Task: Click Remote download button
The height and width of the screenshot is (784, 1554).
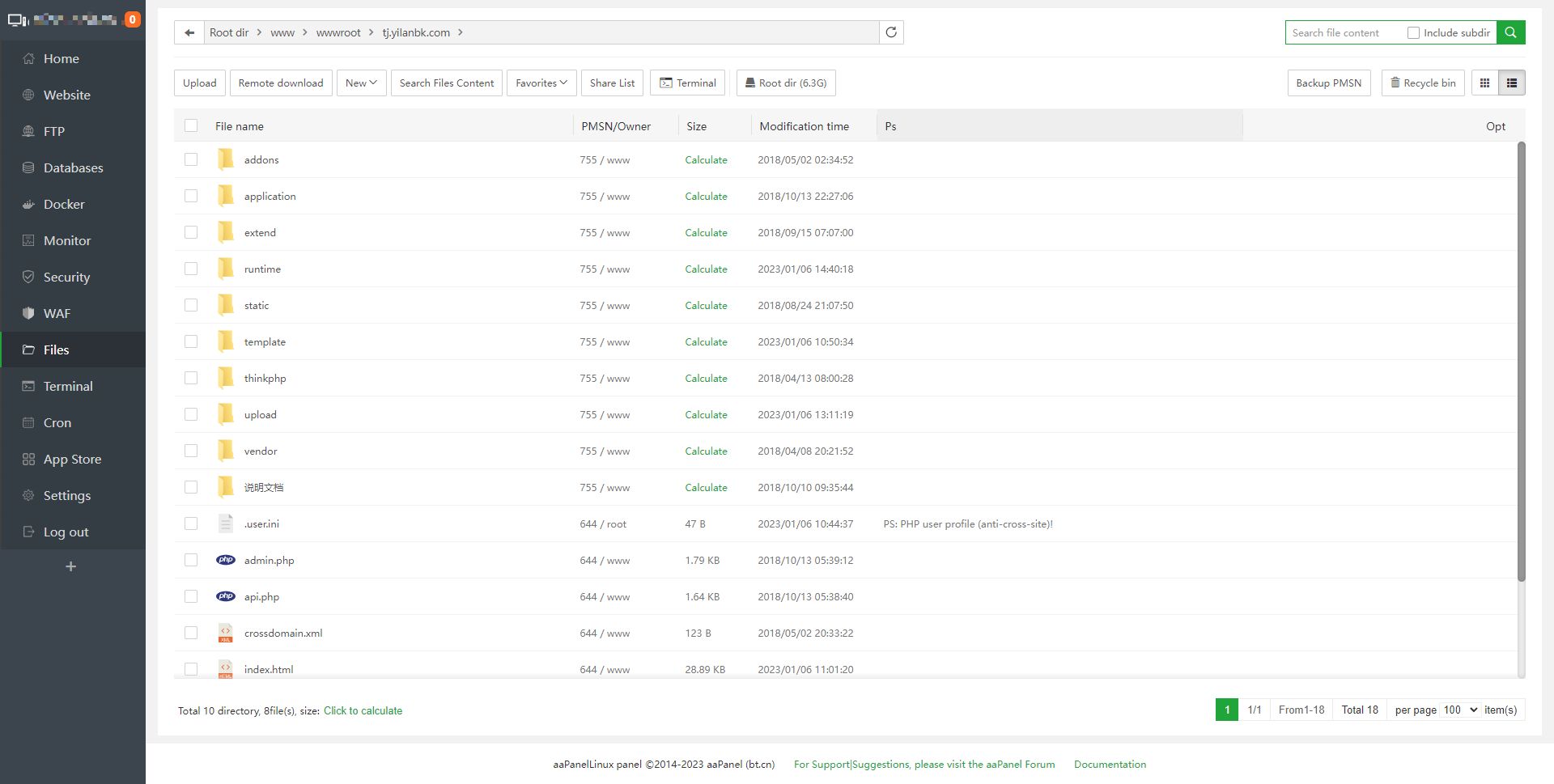Action: pos(281,83)
